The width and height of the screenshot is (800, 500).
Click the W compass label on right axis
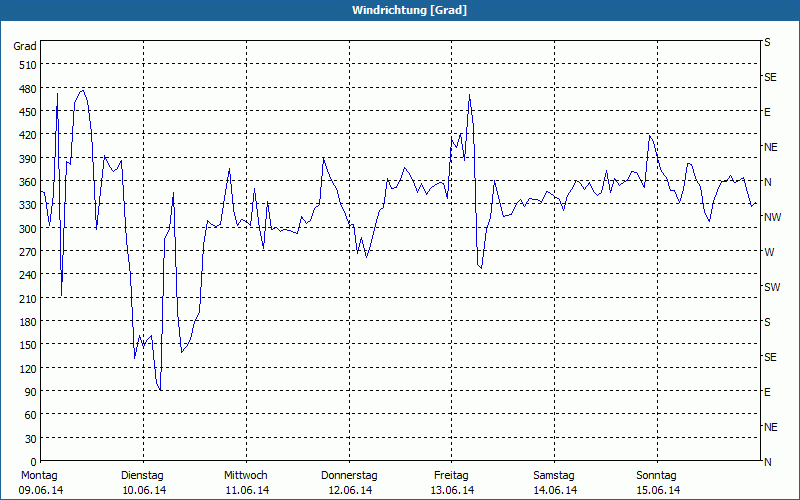[x=769, y=252]
